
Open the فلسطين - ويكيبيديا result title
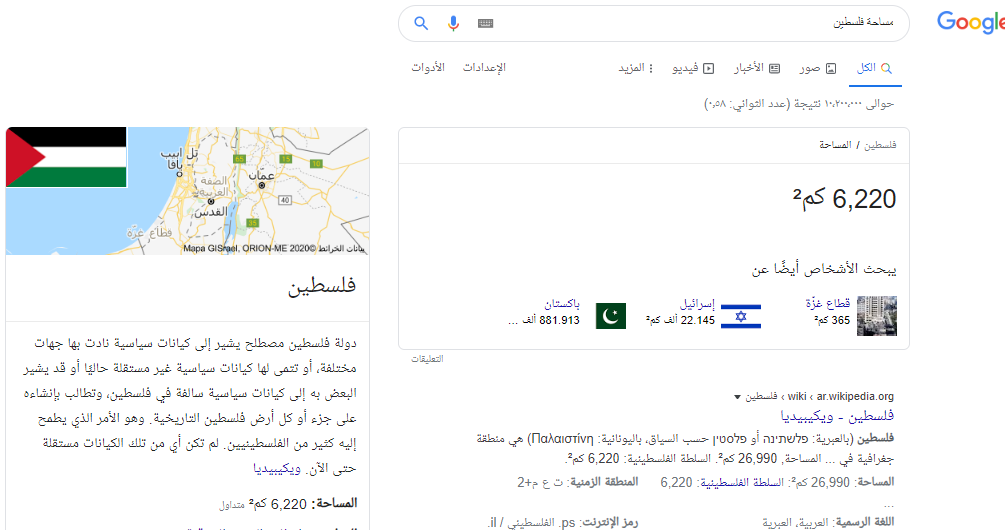pyautogui.click(x=837, y=417)
